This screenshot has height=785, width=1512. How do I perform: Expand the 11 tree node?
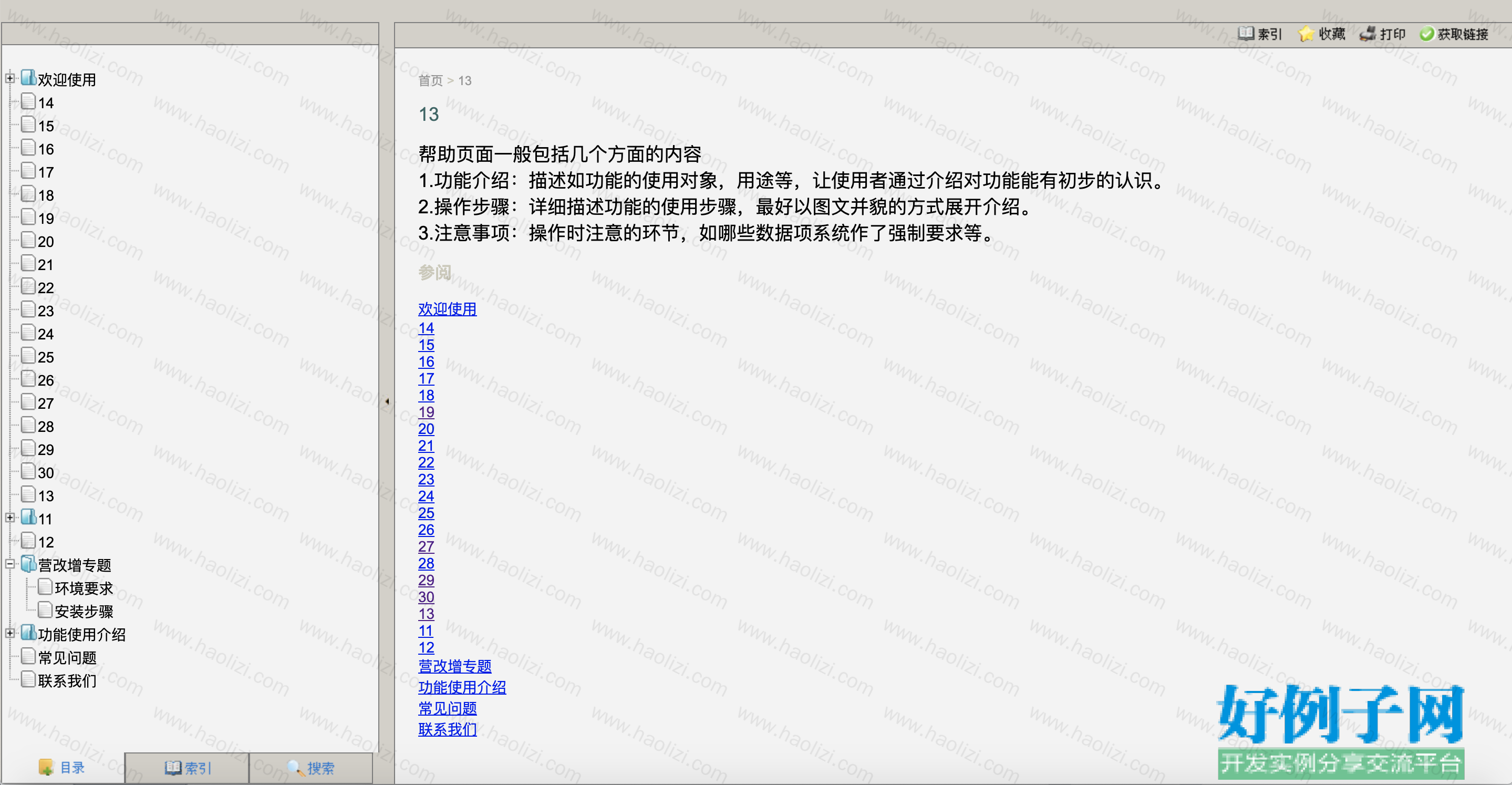10,517
